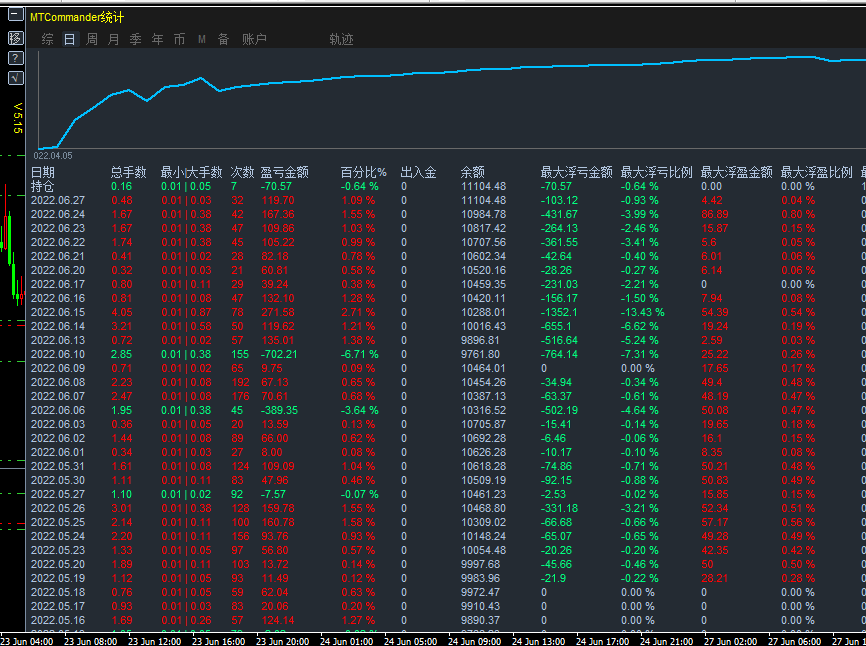The image size is (866, 646).
Task: Open the 轨迹 trajectory tab
Action: (x=341, y=40)
